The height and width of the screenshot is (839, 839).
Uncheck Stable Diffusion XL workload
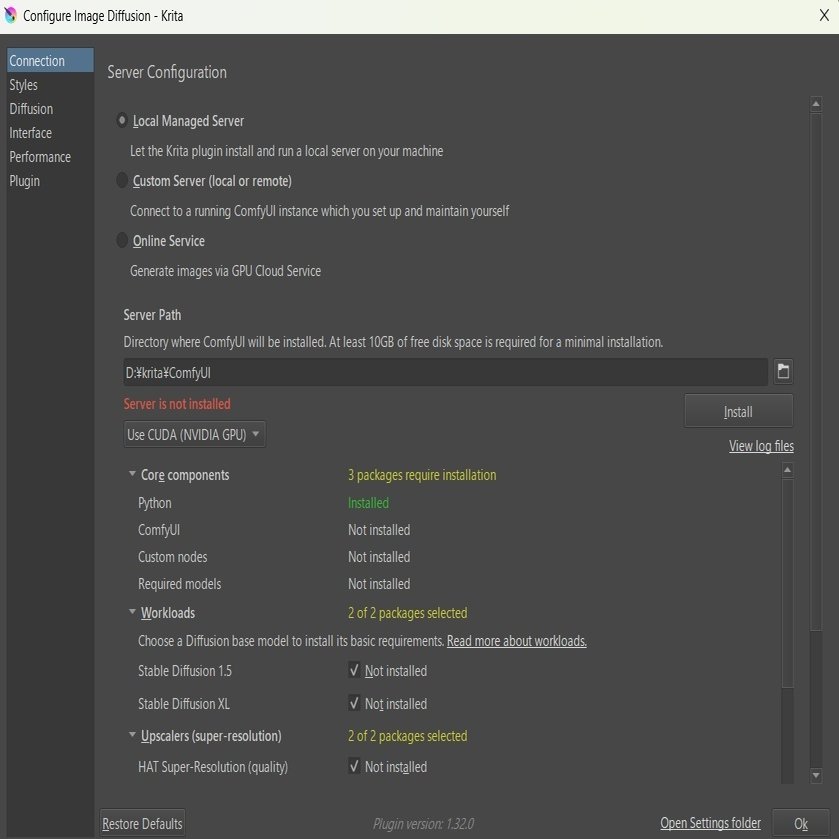[354, 703]
